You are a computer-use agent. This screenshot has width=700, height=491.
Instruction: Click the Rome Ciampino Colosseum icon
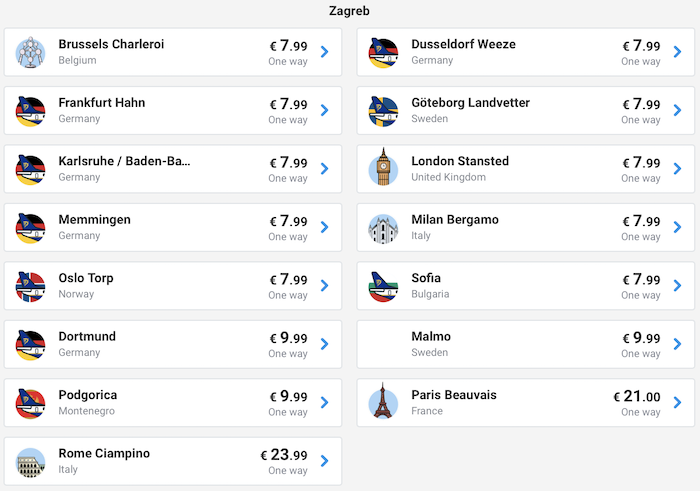[31, 461]
